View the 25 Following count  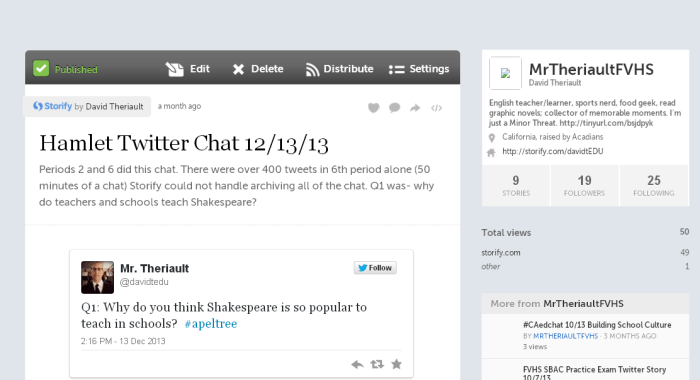[654, 186]
